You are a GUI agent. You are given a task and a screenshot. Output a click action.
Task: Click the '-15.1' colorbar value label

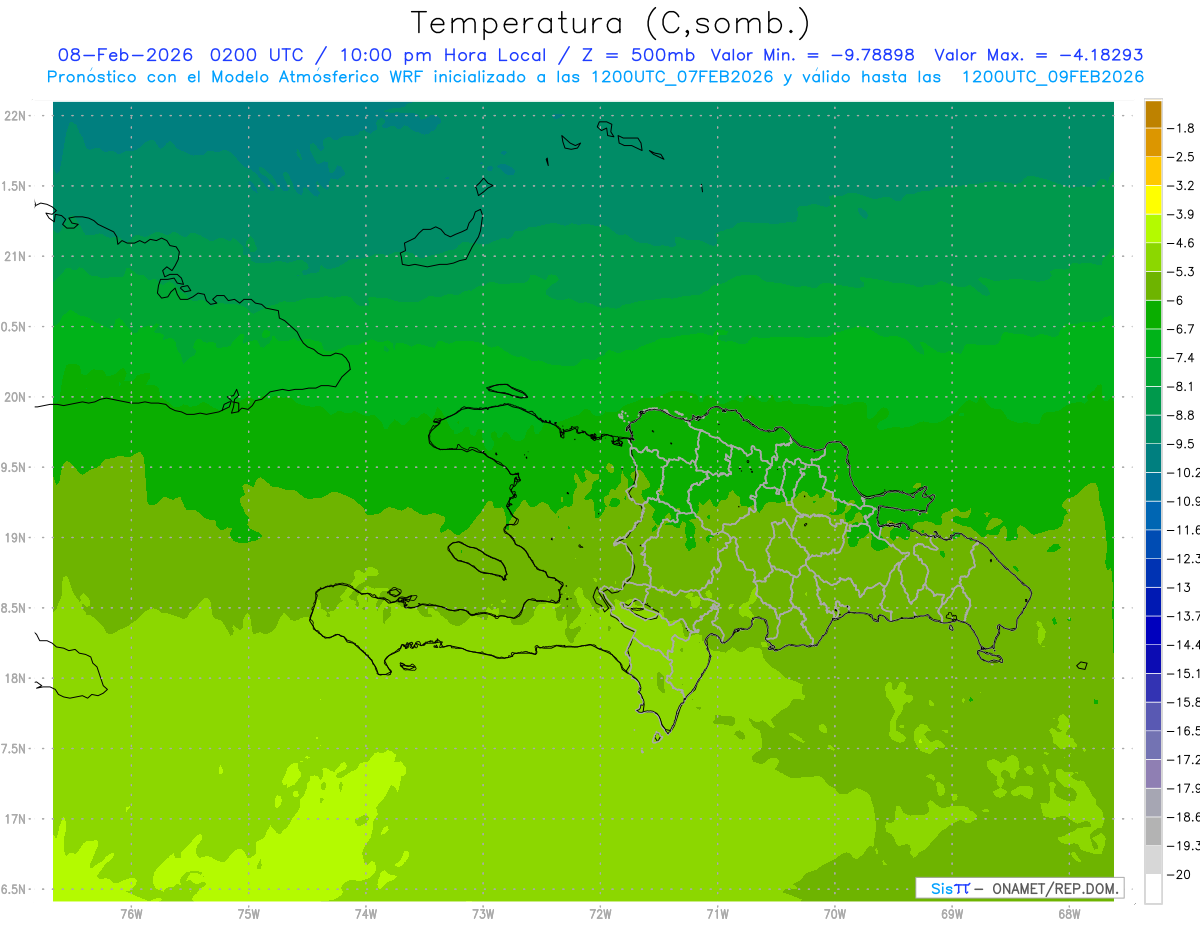pyautogui.click(x=1184, y=673)
